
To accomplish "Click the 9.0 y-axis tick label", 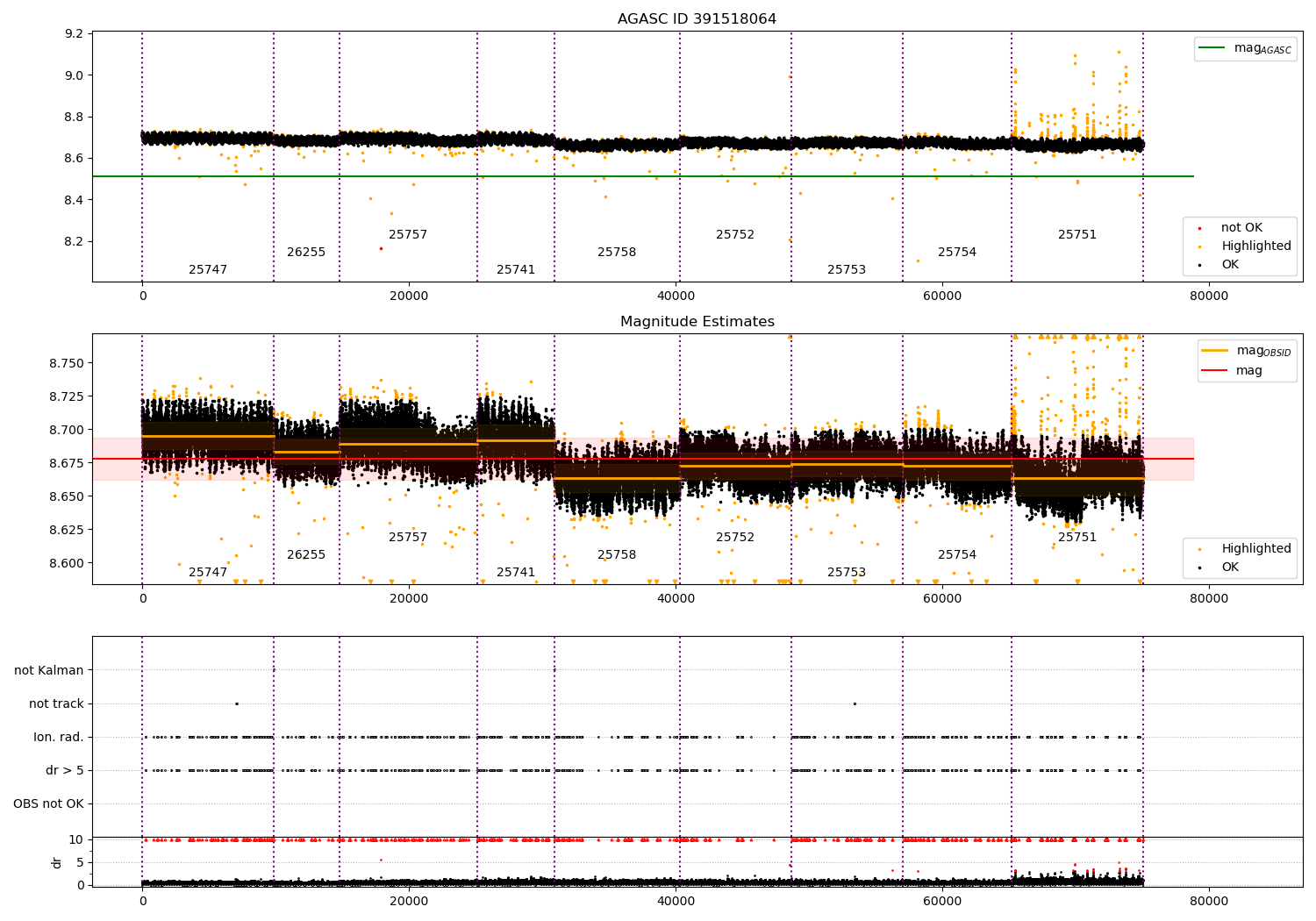I will (x=75, y=75).
